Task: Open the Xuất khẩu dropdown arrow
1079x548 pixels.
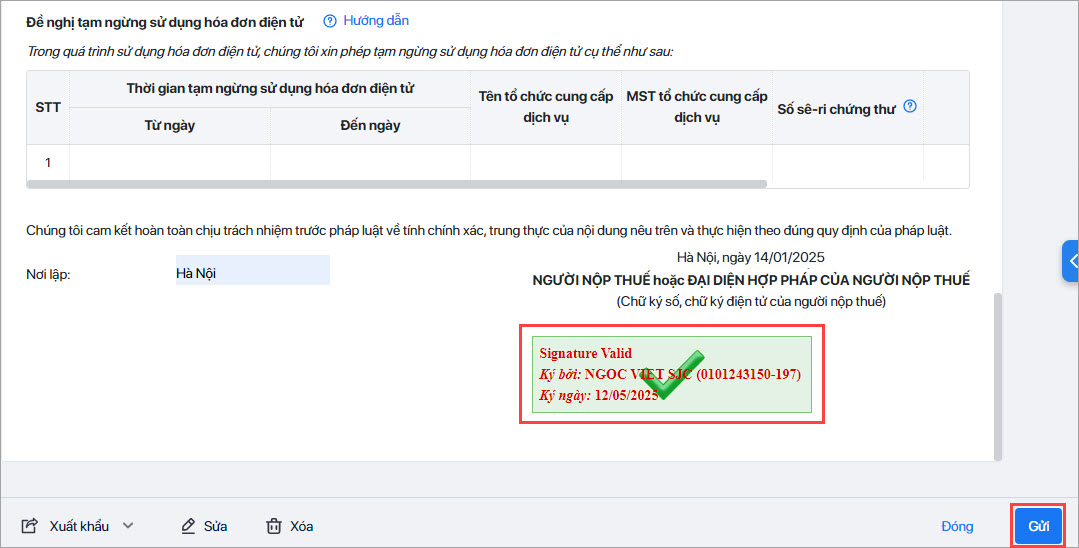Action: point(128,526)
